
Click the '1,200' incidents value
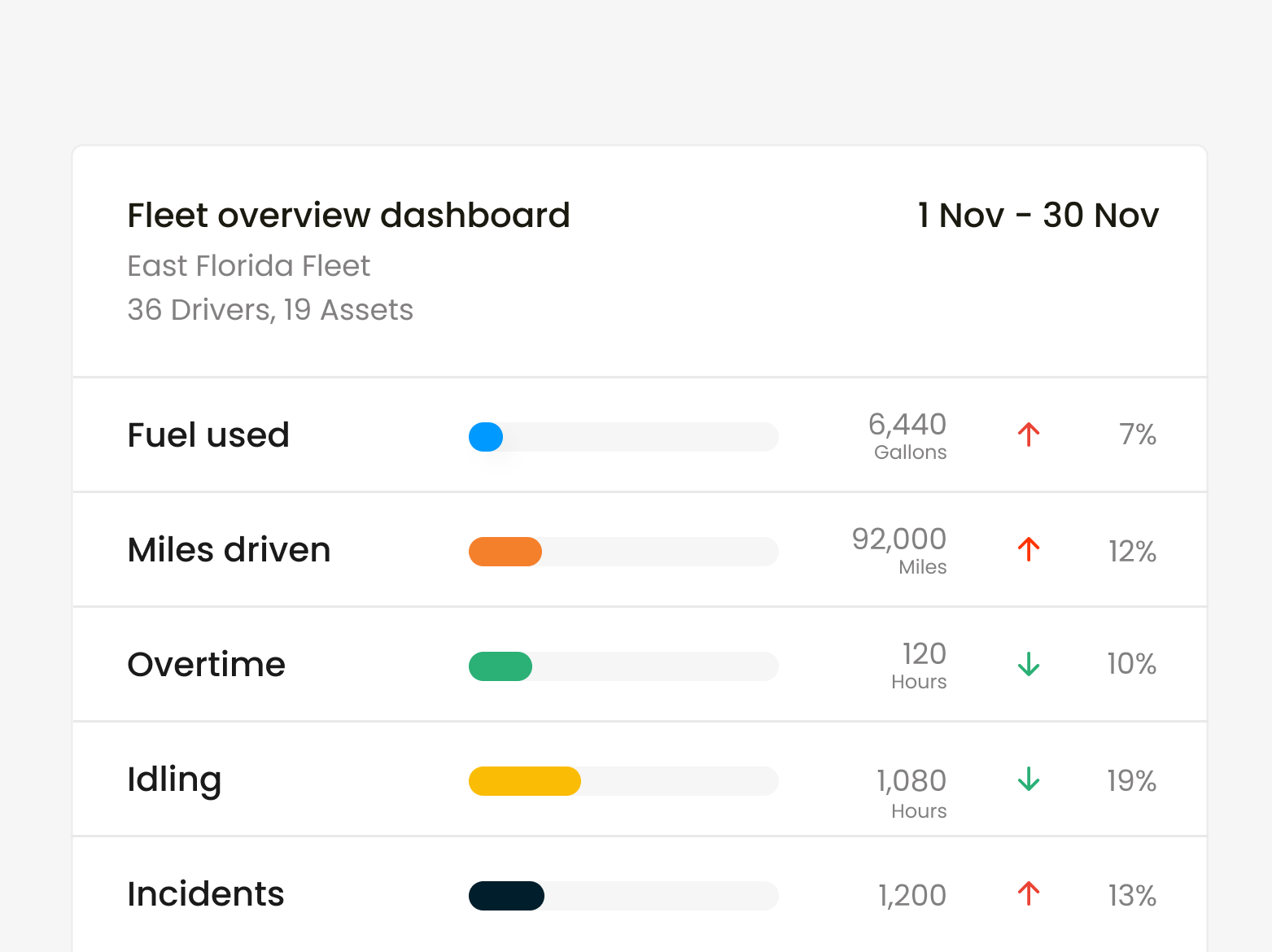[912, 896]
